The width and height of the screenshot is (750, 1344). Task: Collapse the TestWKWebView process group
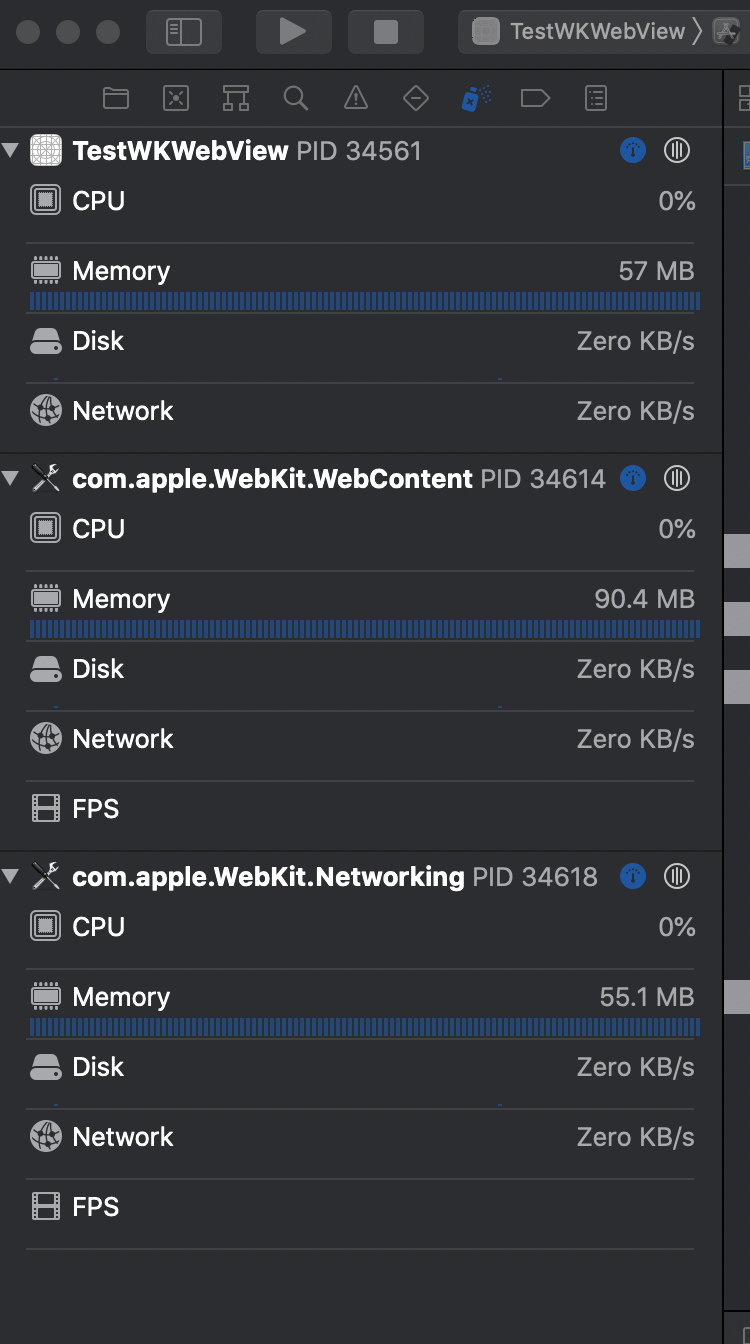(11, 151)
